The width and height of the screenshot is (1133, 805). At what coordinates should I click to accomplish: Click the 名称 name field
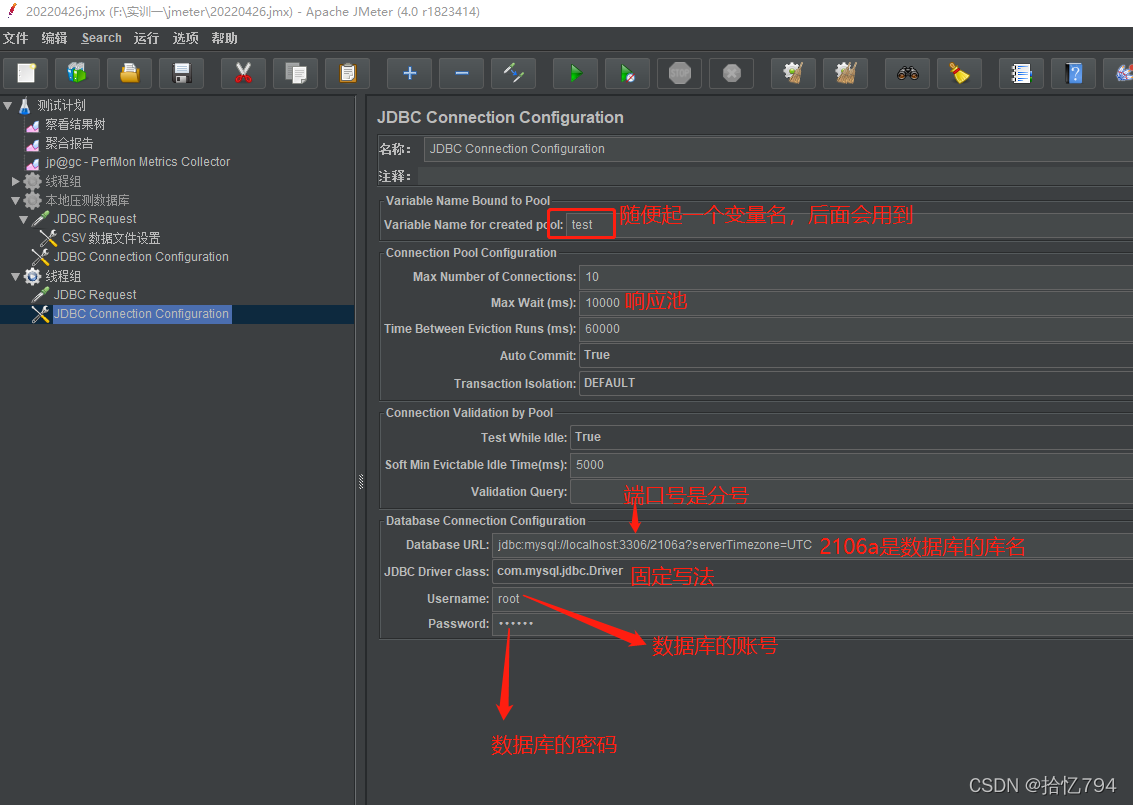pos(778,149)
